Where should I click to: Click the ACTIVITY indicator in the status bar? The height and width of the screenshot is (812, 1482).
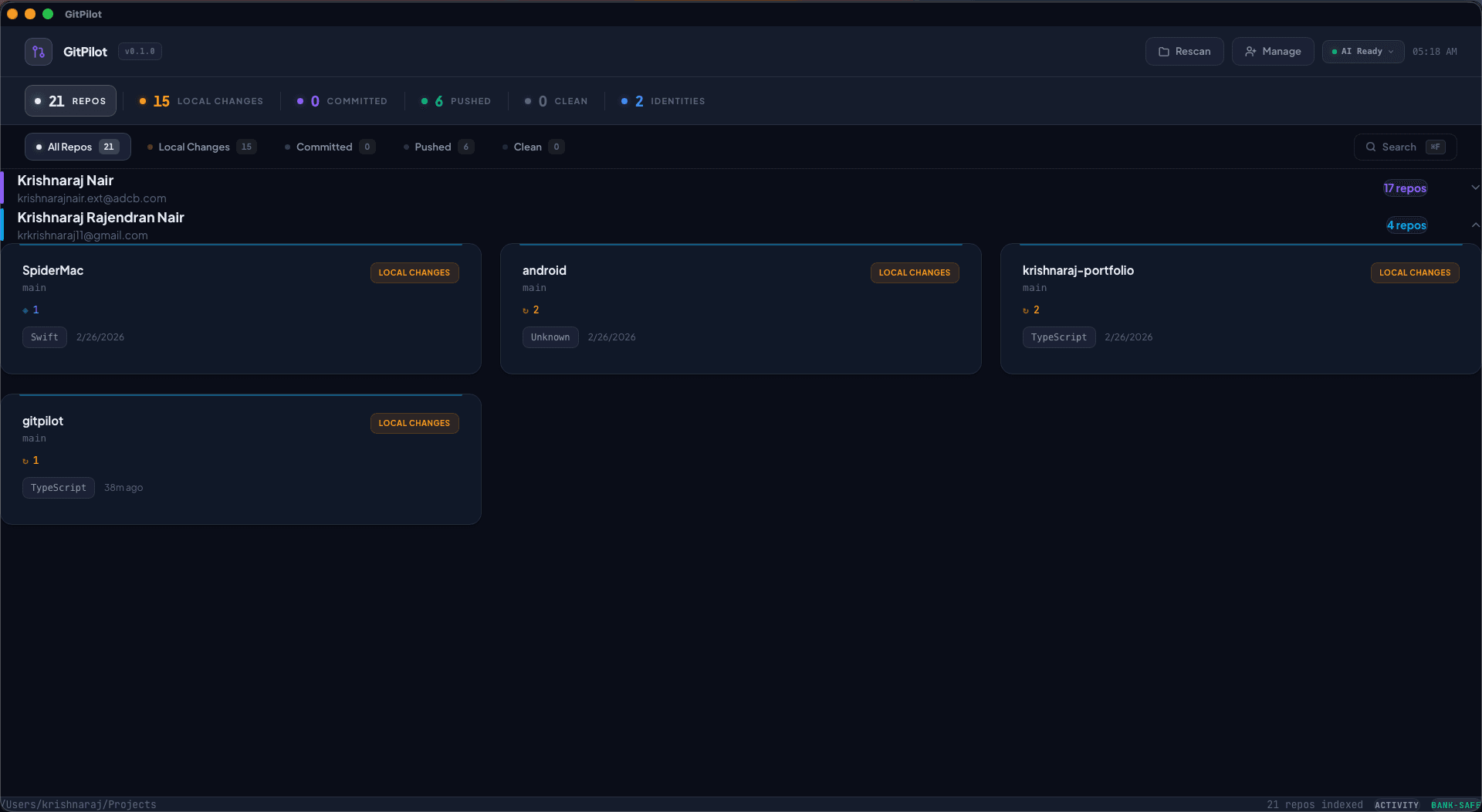[1397, 804]
